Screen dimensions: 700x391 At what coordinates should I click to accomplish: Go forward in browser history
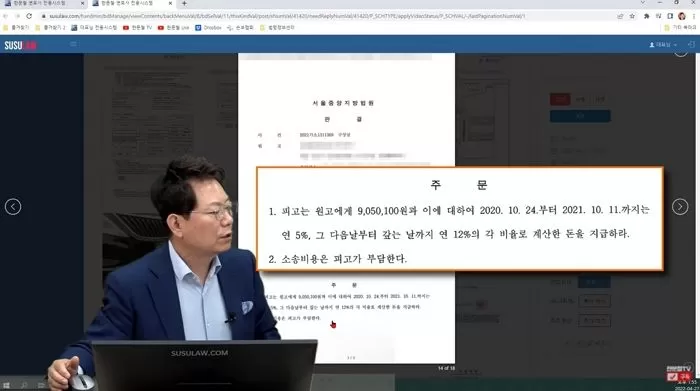pyautogui.click(x=17, y=16)
